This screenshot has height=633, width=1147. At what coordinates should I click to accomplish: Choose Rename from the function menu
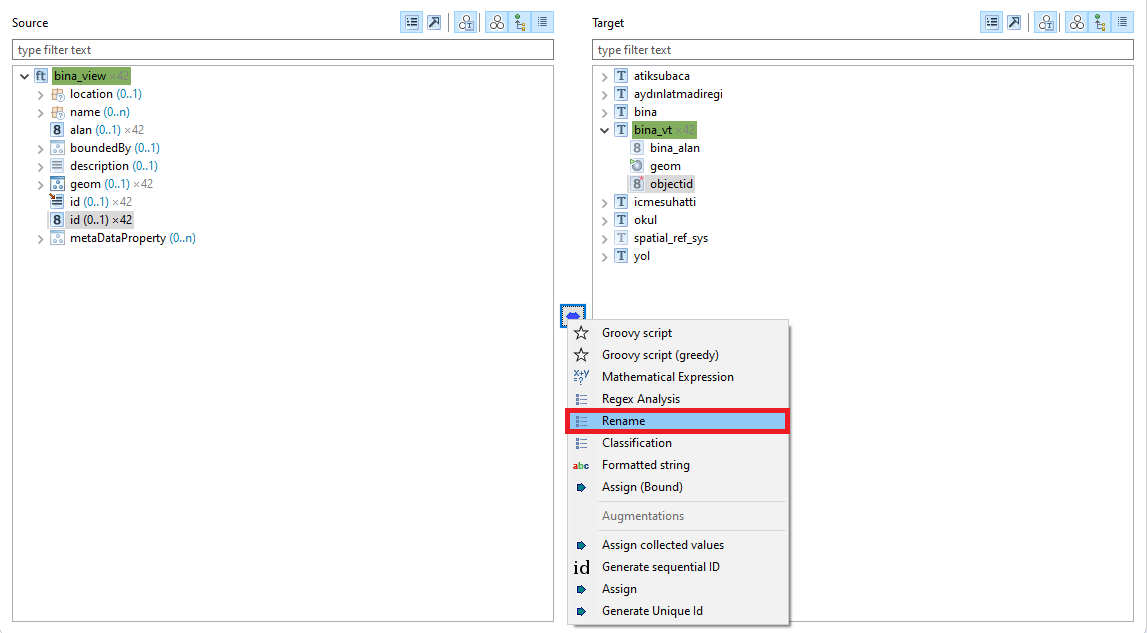coord(677,421)
